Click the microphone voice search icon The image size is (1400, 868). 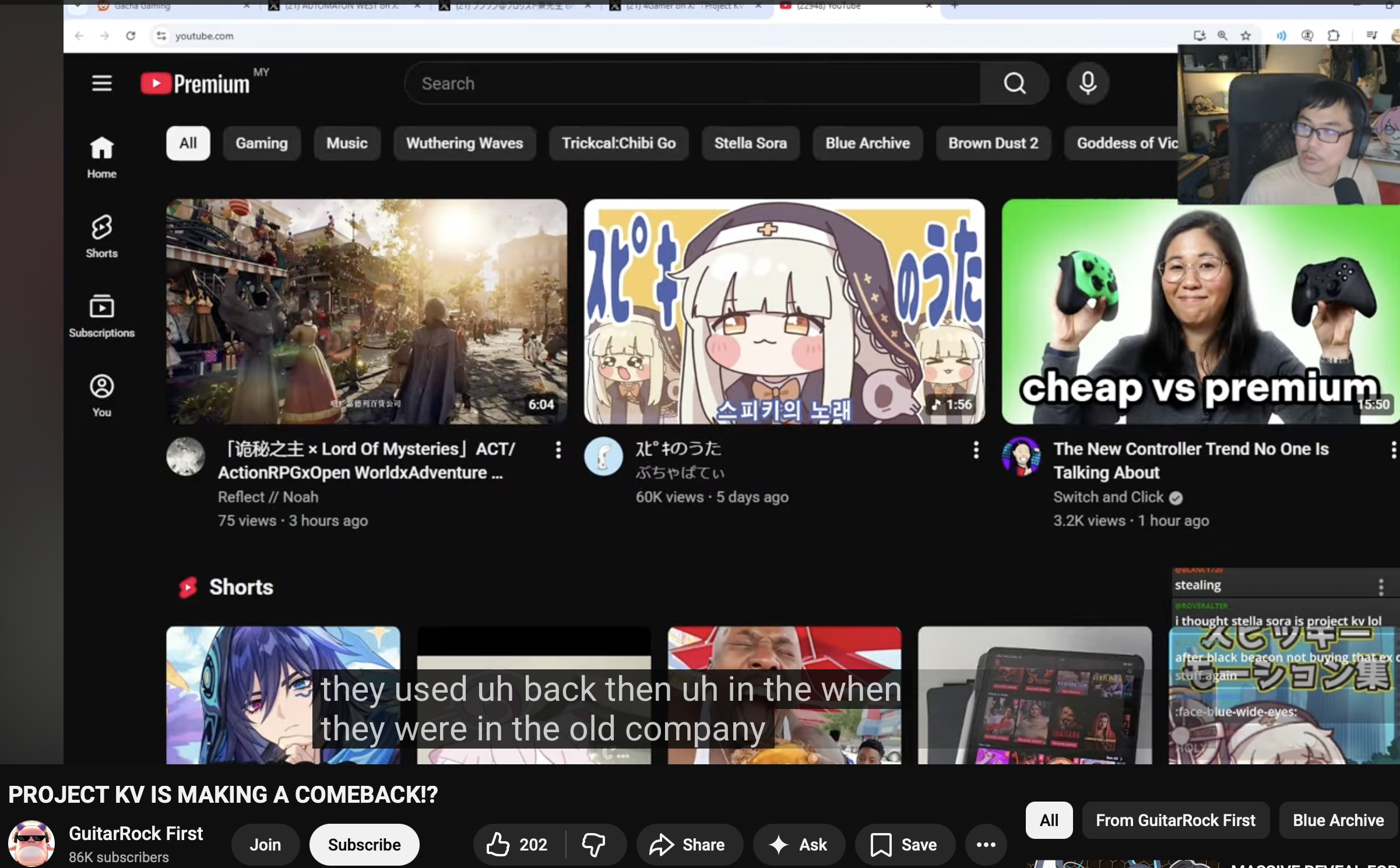pyautogui.click(x=1087, y=83)
